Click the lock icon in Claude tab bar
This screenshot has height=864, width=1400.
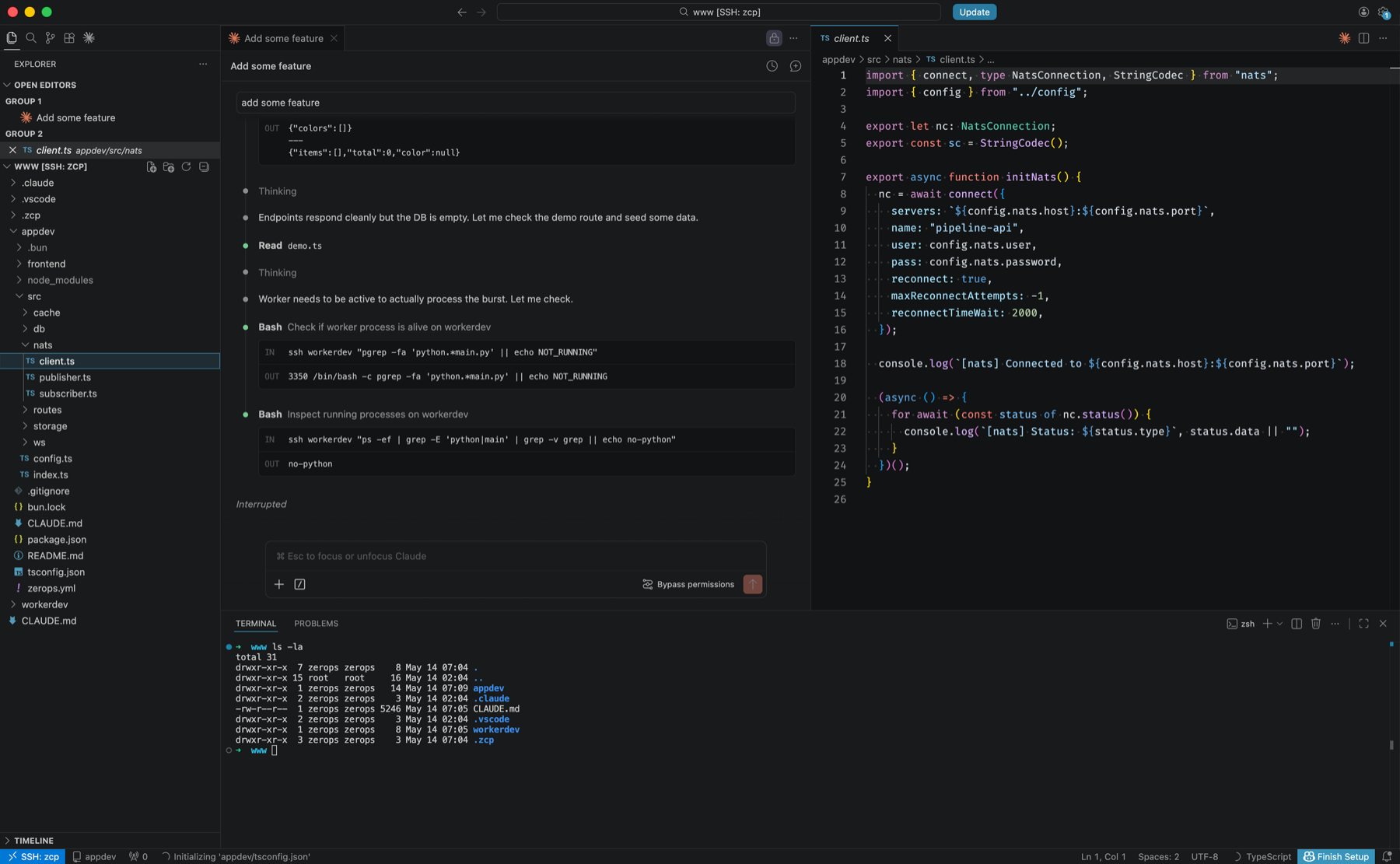click(x=774, y=38)
